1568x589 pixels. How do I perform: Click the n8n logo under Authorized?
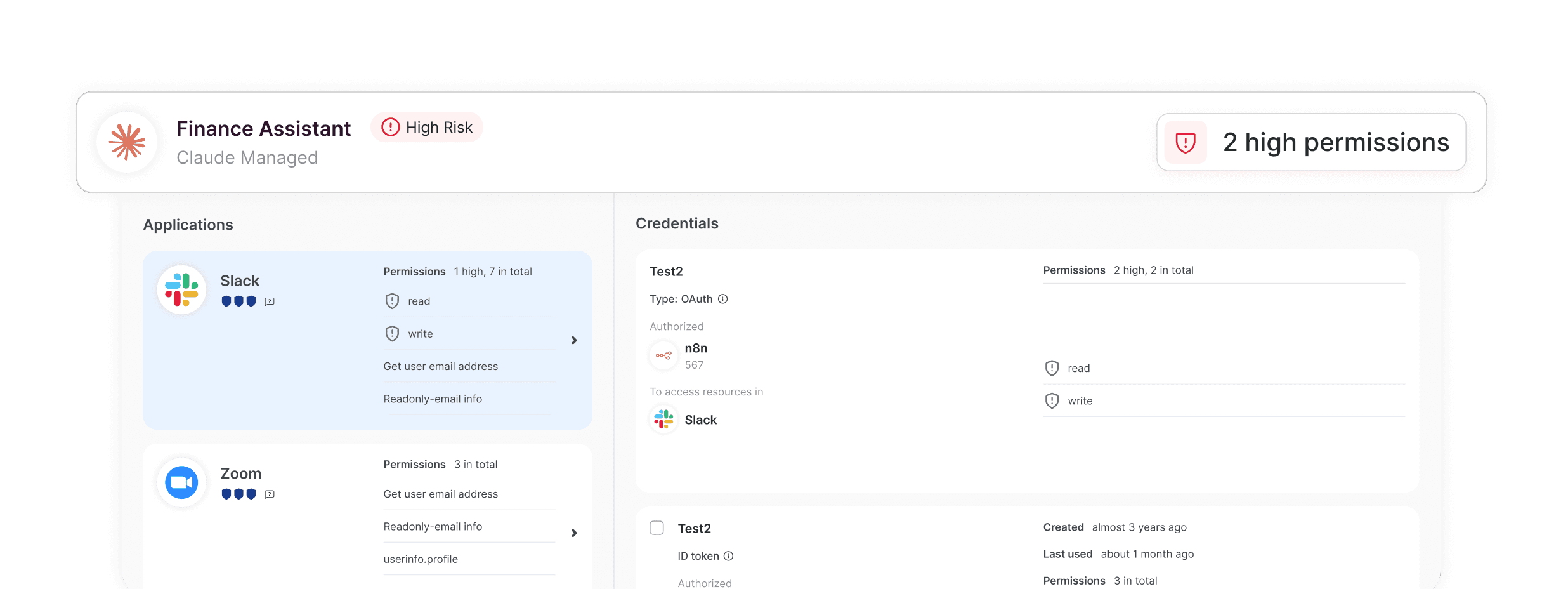(x=663, y=355)
